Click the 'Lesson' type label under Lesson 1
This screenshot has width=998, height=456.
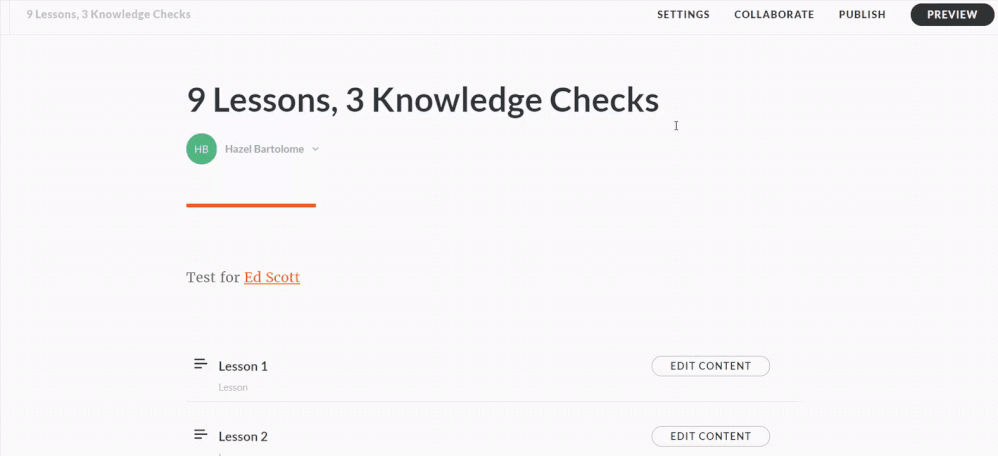(233, 387)
